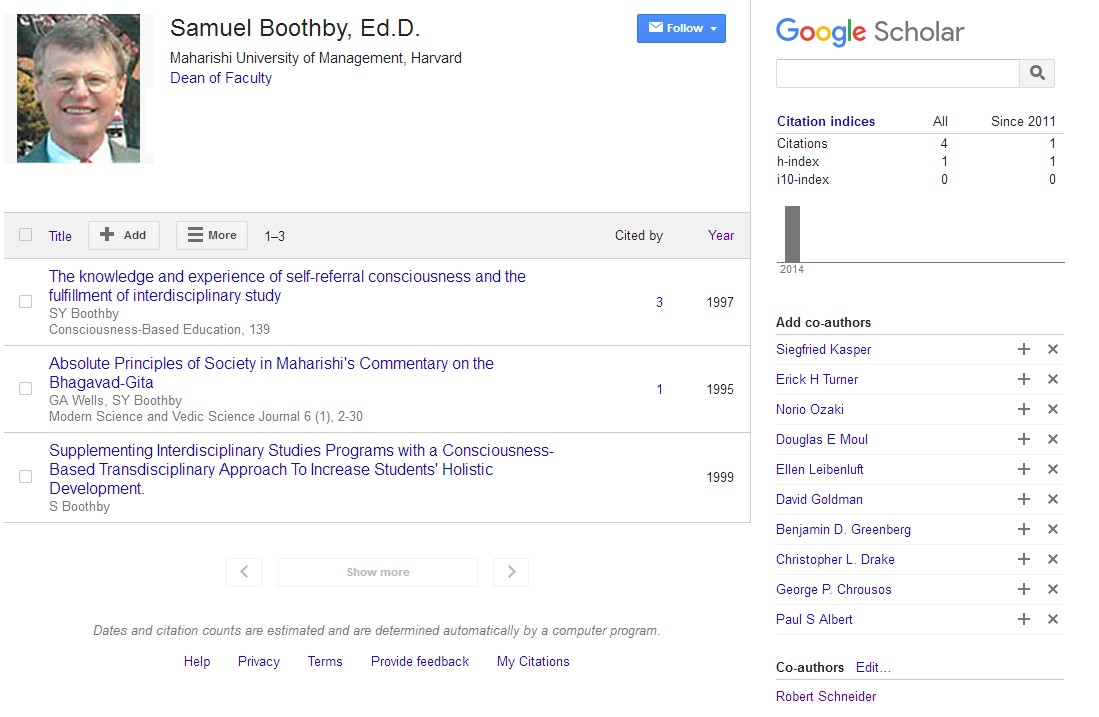
Task: Open the Privacy footer link
Action: [x=259, y=661]
